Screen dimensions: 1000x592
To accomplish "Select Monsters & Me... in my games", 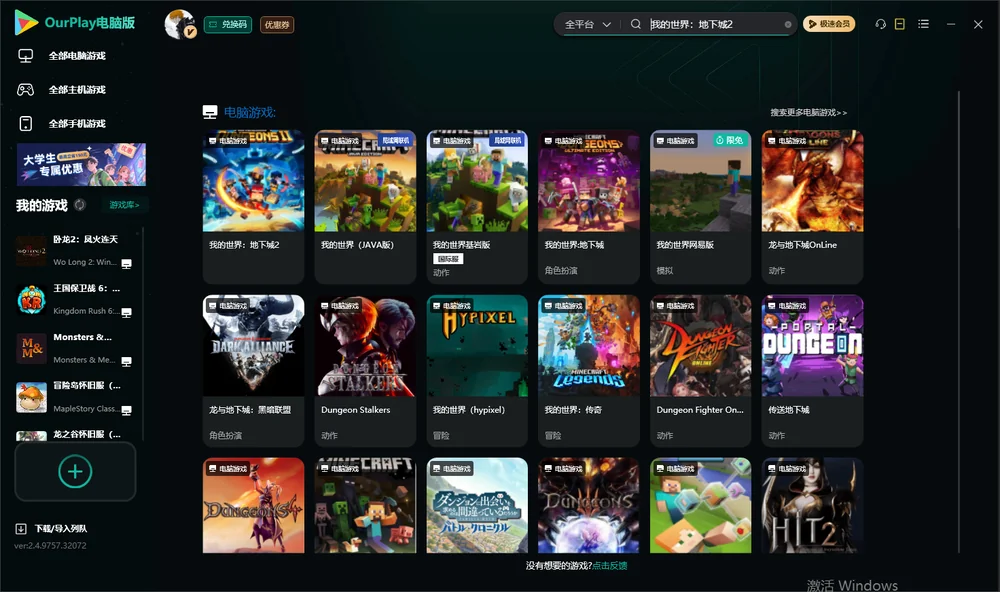I will (75, 348).
